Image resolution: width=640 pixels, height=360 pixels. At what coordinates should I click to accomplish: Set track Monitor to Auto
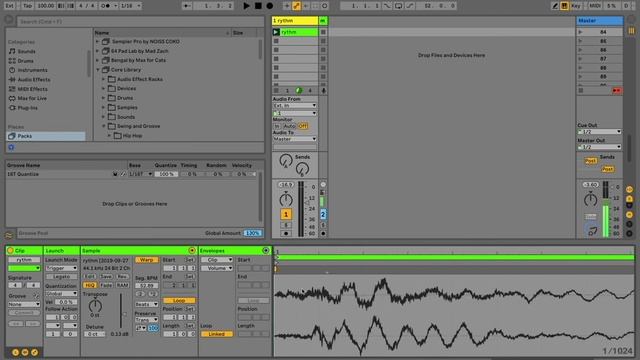[x=289, y=126]
